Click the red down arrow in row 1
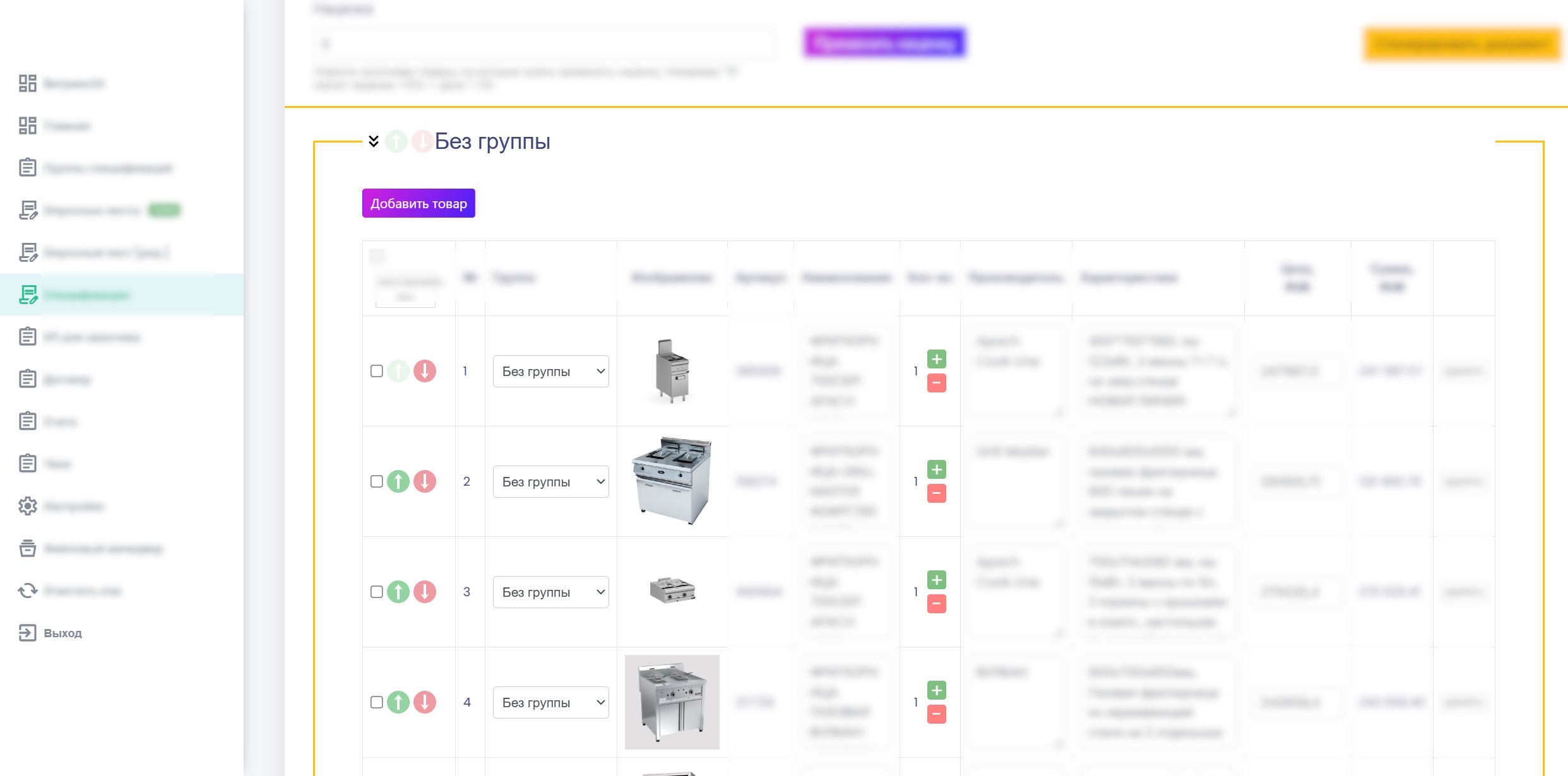 click(x=425, y=371)
